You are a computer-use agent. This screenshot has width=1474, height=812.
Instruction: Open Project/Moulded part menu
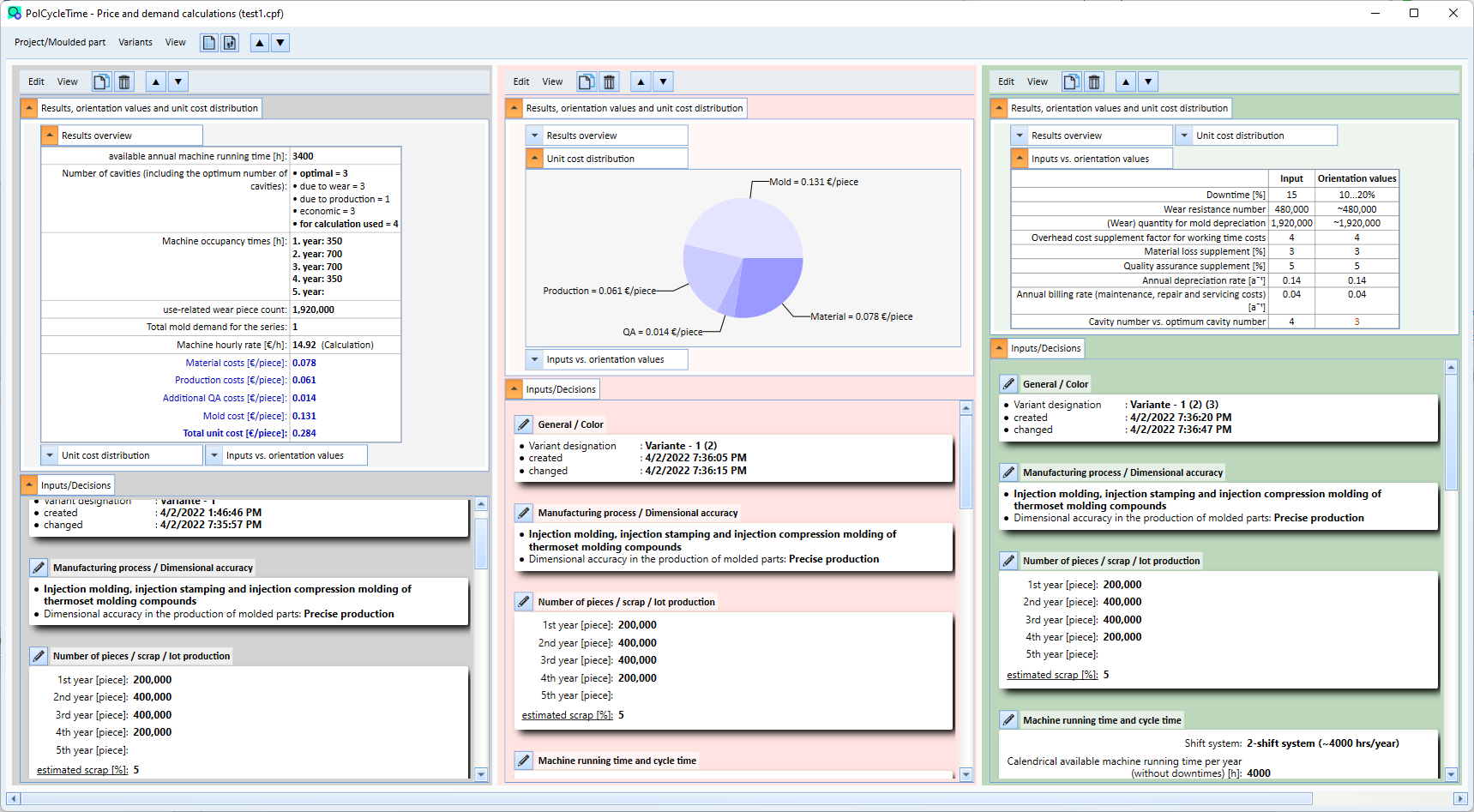(60, 43)
